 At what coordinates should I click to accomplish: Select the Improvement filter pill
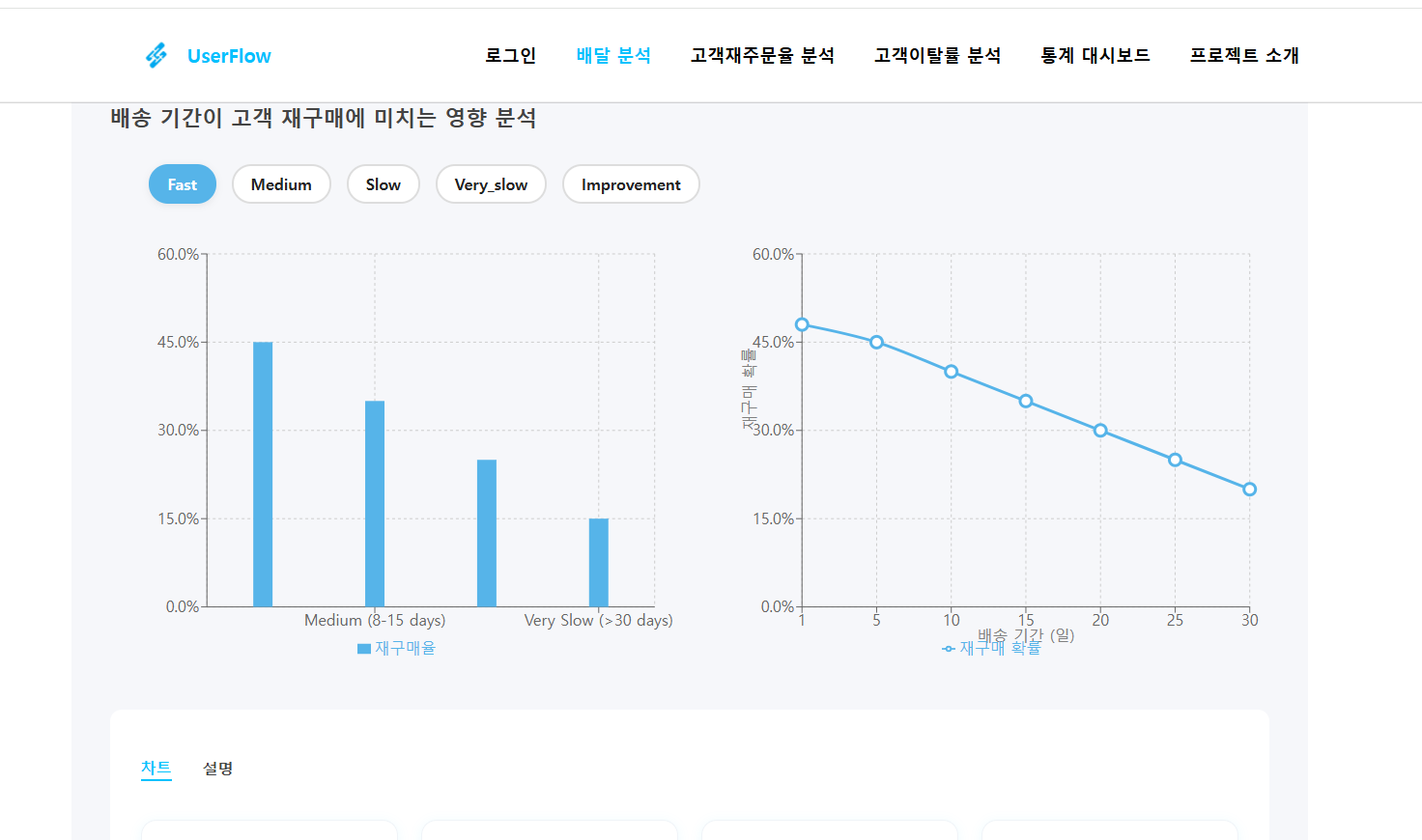pyautogui.click(x=631, y=184)
